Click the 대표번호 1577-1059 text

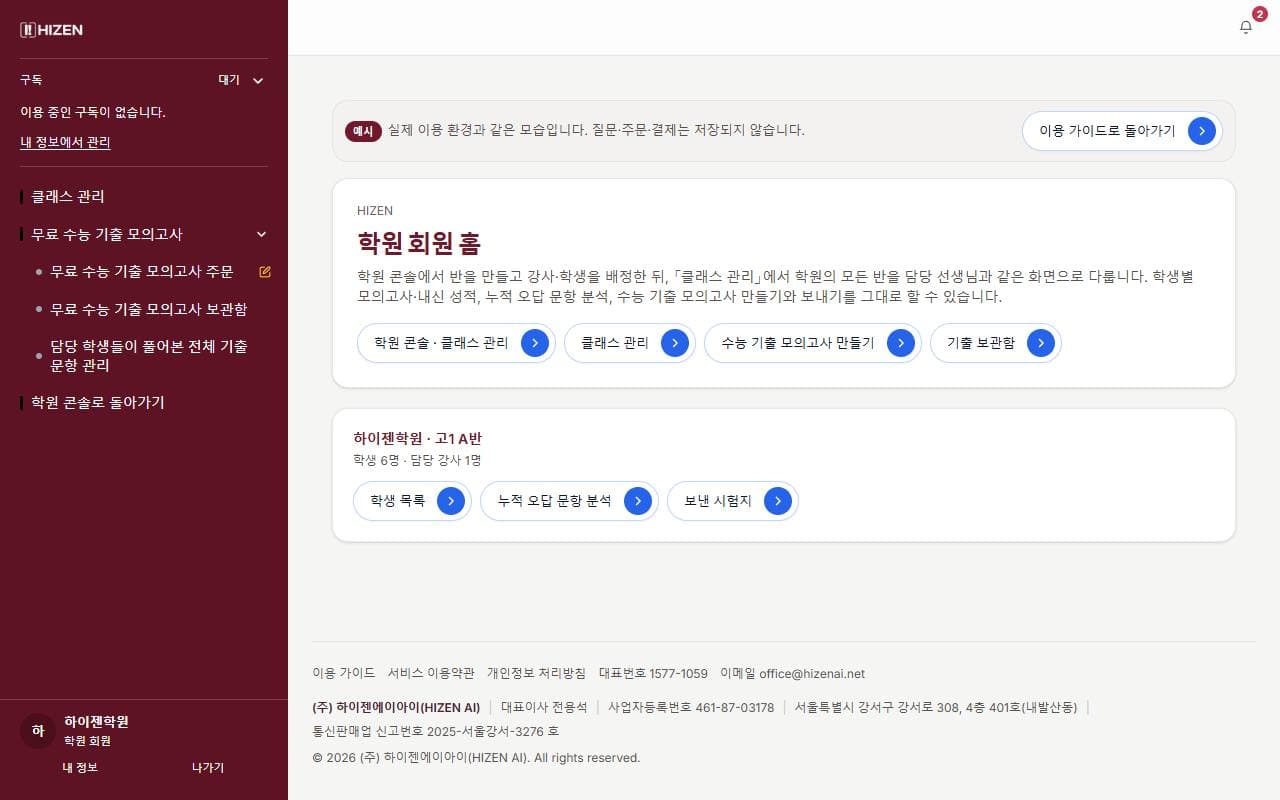point(653,673)
